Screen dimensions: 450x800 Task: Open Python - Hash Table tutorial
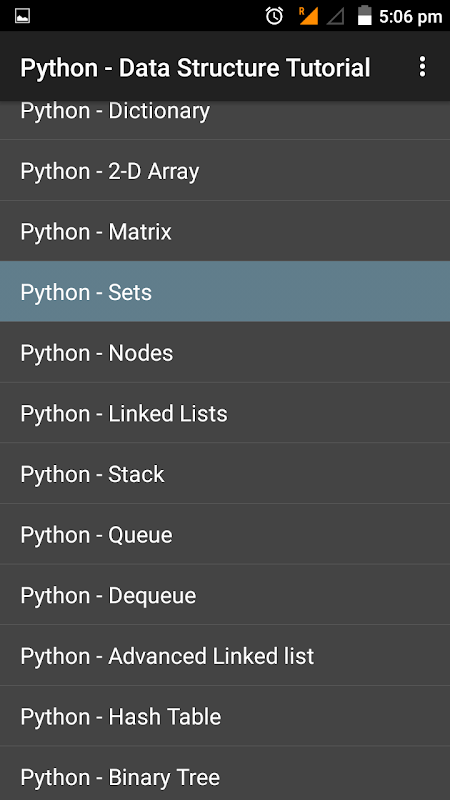click(225, 716)
